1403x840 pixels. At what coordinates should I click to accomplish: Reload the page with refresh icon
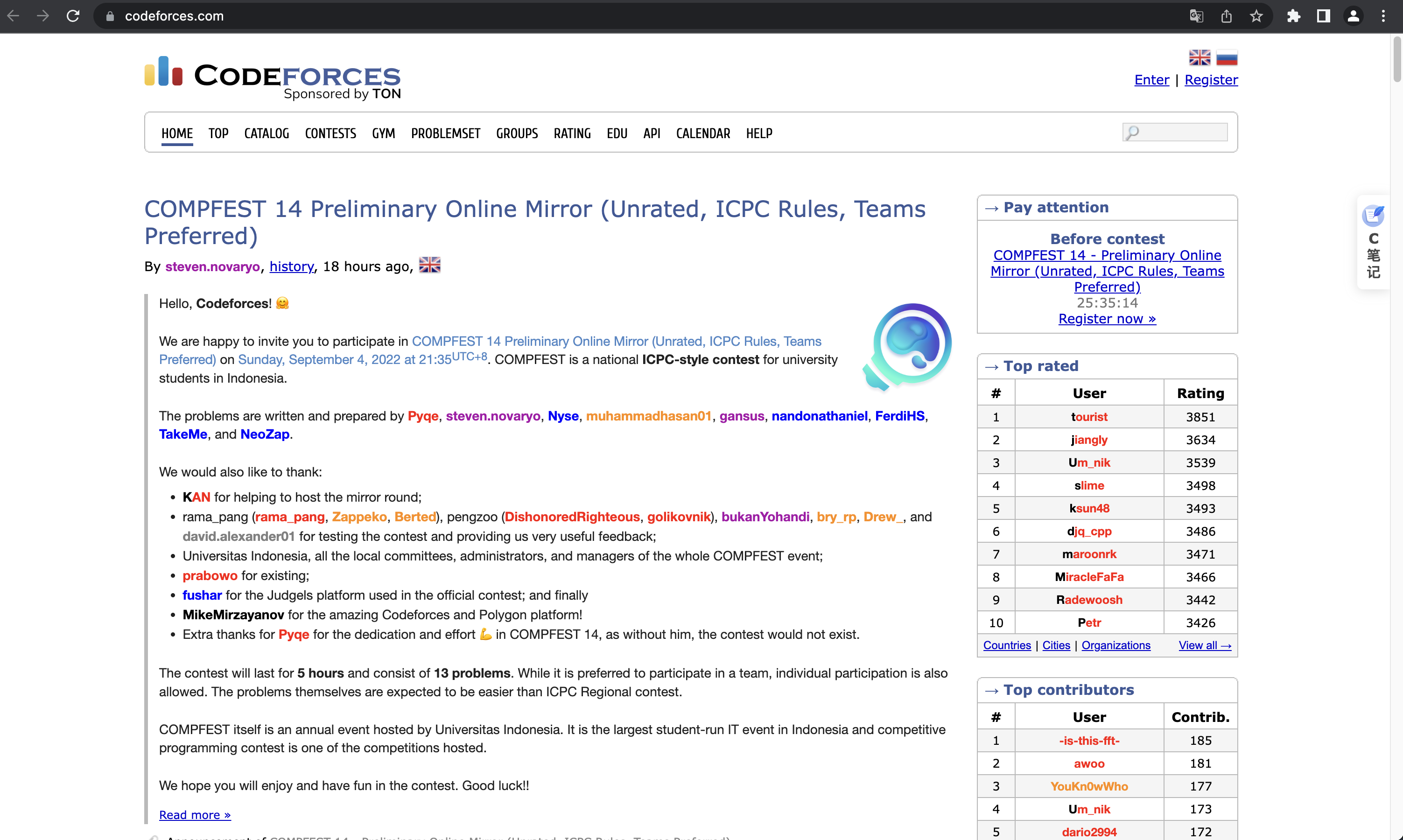(73, 16)
